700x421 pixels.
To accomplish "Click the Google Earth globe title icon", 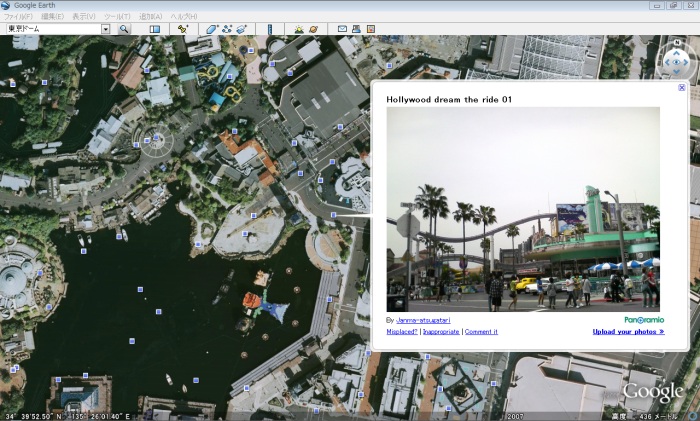I will [x=5, y=5].
